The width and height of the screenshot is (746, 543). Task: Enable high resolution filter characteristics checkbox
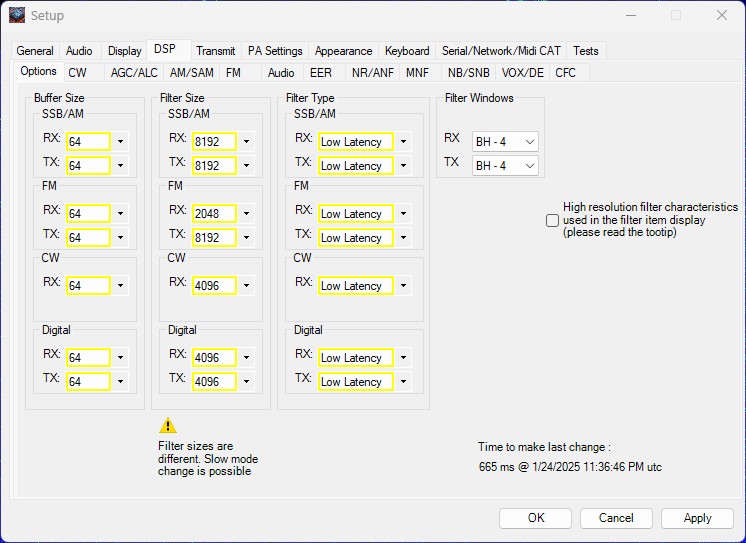tap(552, 220)
